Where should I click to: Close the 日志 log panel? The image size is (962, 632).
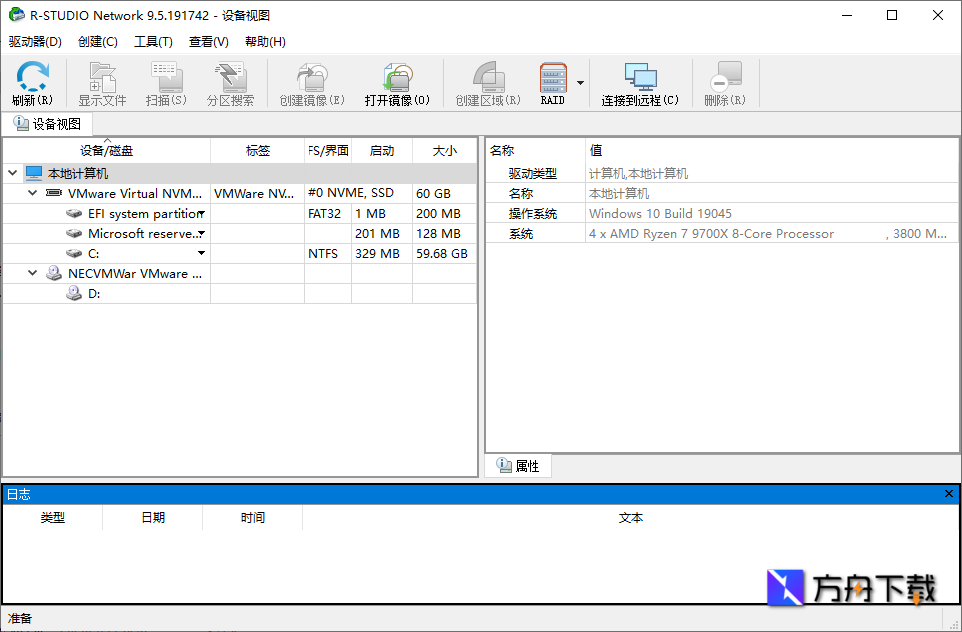click(x=948, y=493)
